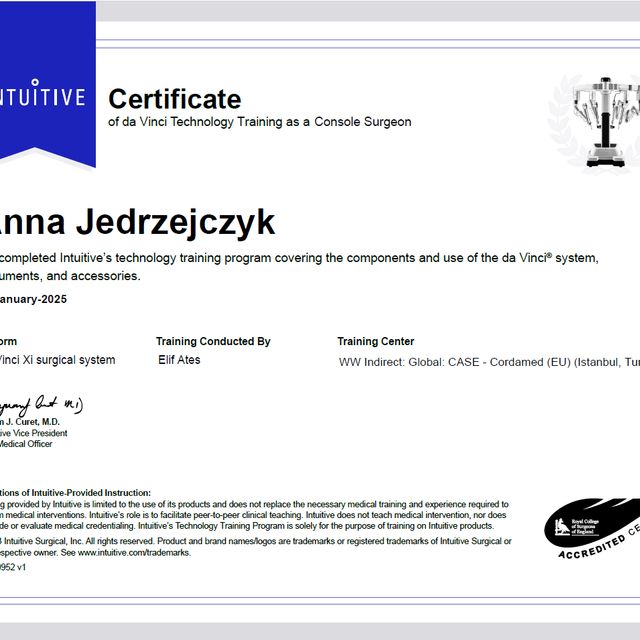Click the handwritten signature

click(41, 405)
